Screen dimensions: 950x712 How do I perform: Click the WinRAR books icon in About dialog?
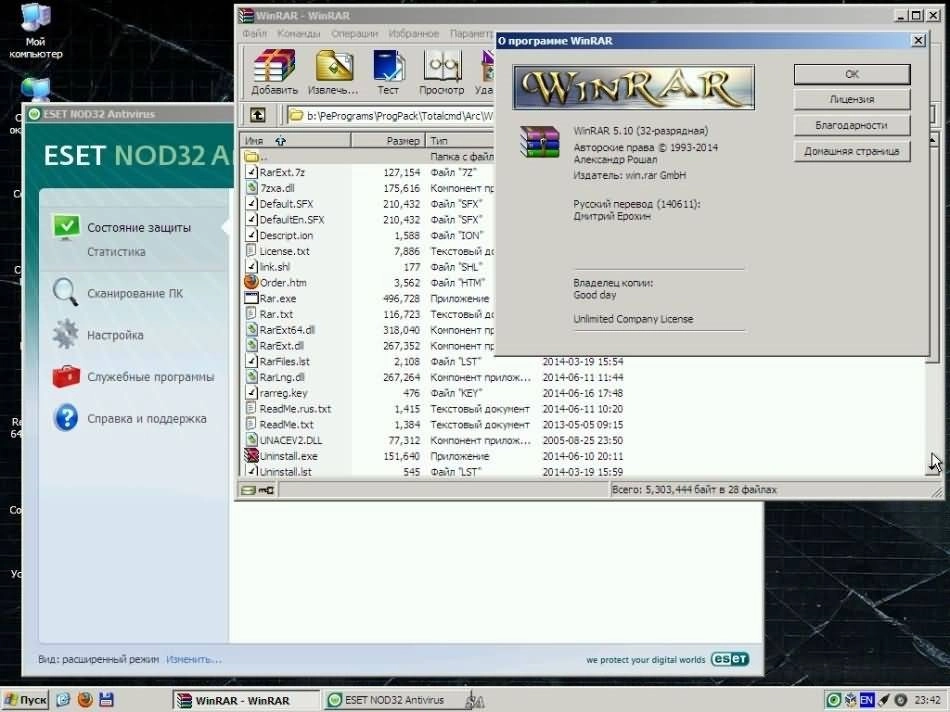click(x=539, y=142)
